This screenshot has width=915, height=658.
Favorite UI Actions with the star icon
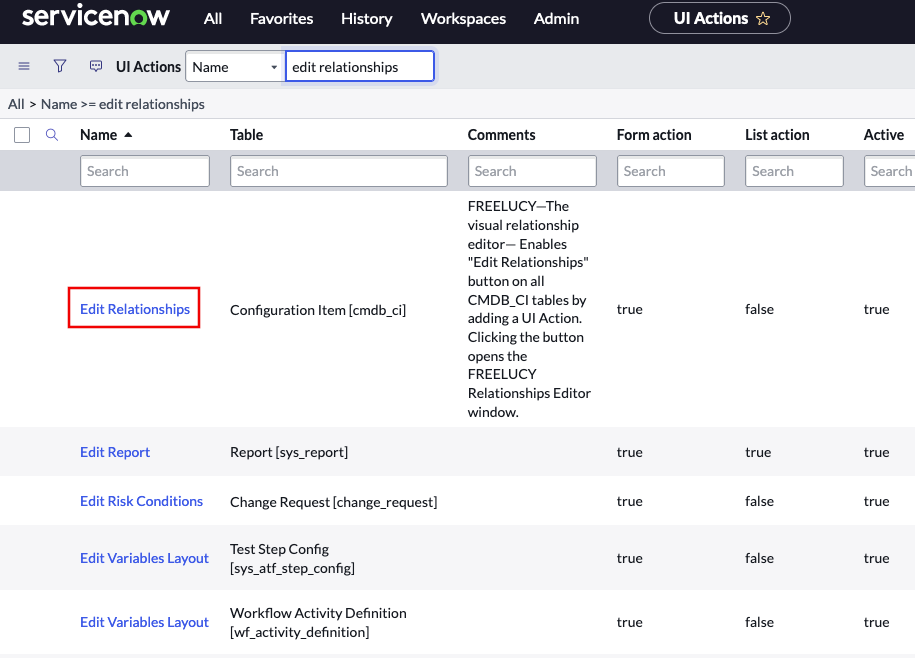pyautogui.click(x=763, y=19)
